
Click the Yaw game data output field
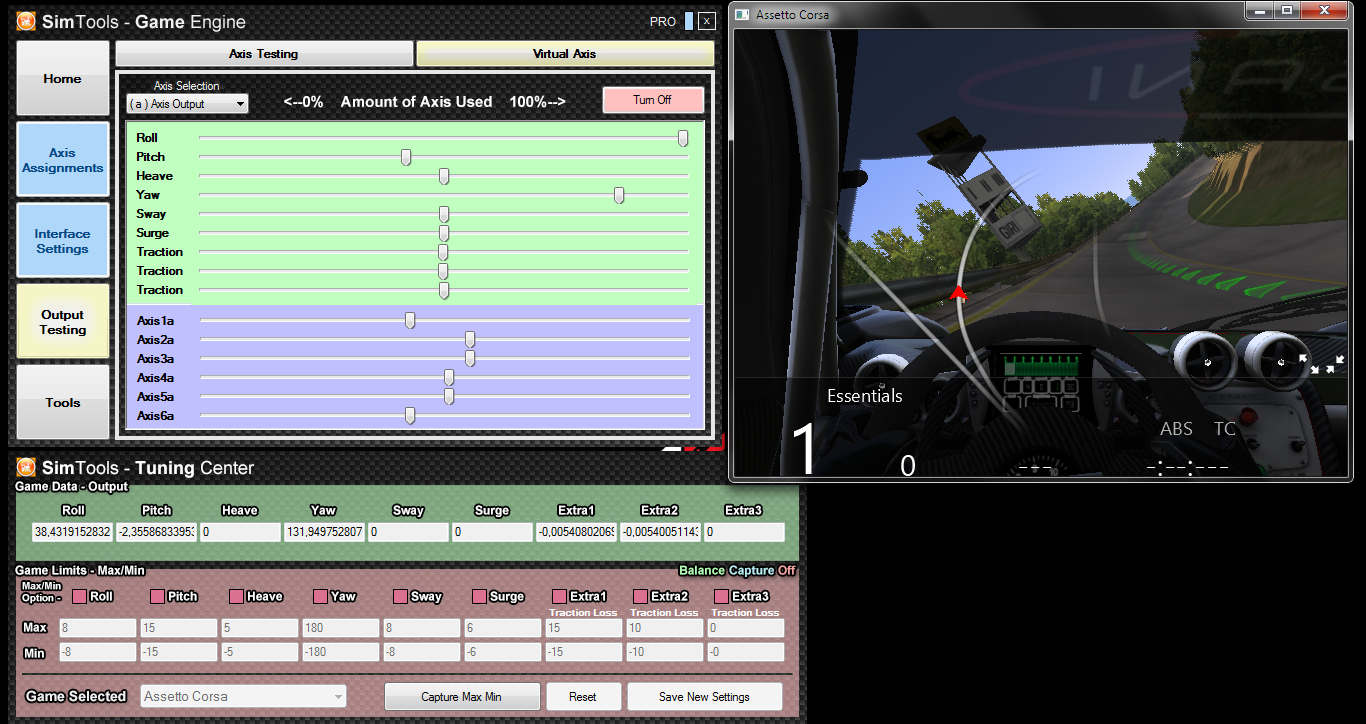click(324, 532)
